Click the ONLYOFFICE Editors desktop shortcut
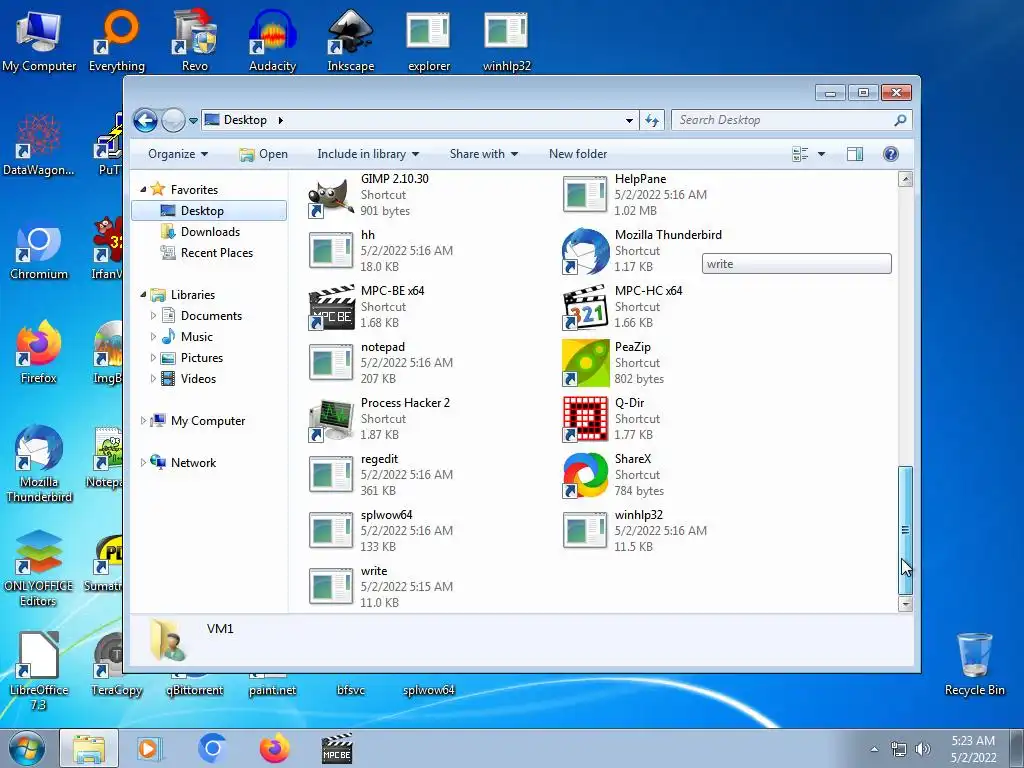 pos(39,568)
